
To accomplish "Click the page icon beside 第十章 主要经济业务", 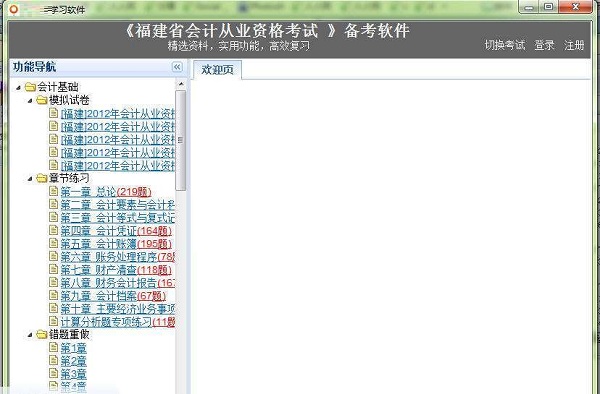I will click(54, 308).
